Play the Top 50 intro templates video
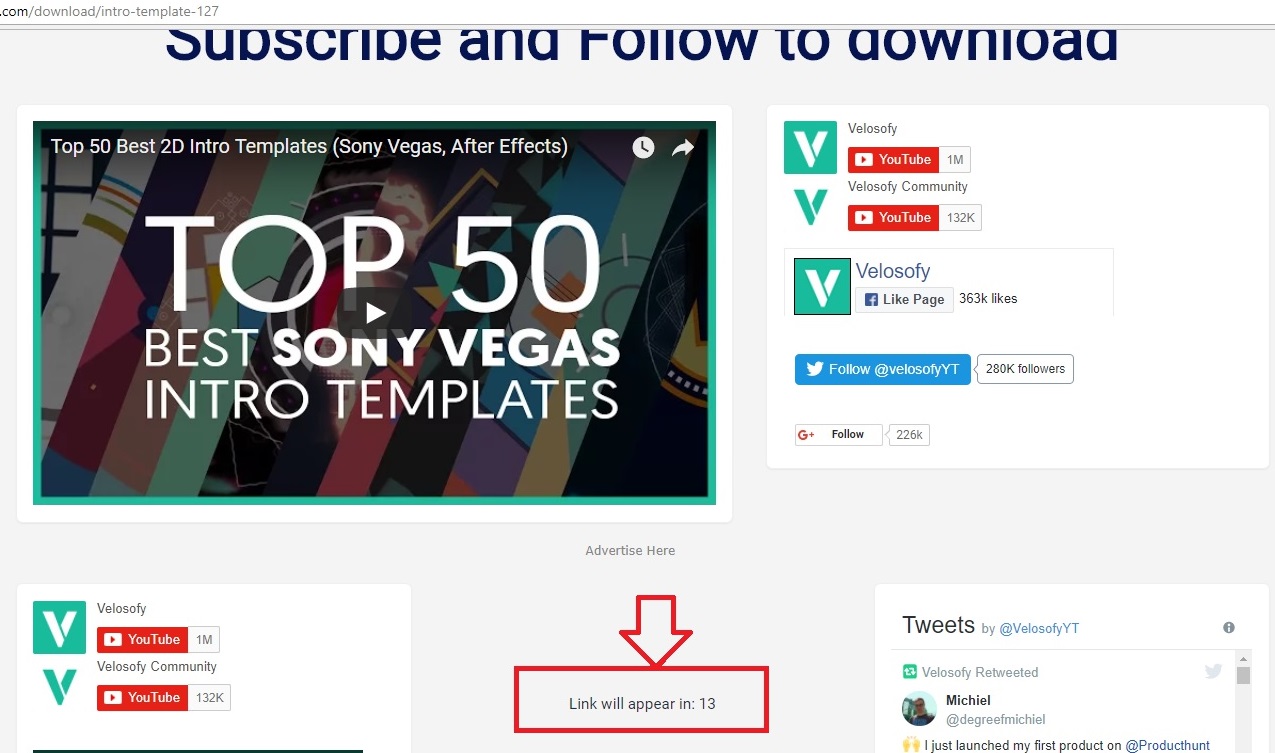This screenshot has height=753, width=1275. coord(374,312)
